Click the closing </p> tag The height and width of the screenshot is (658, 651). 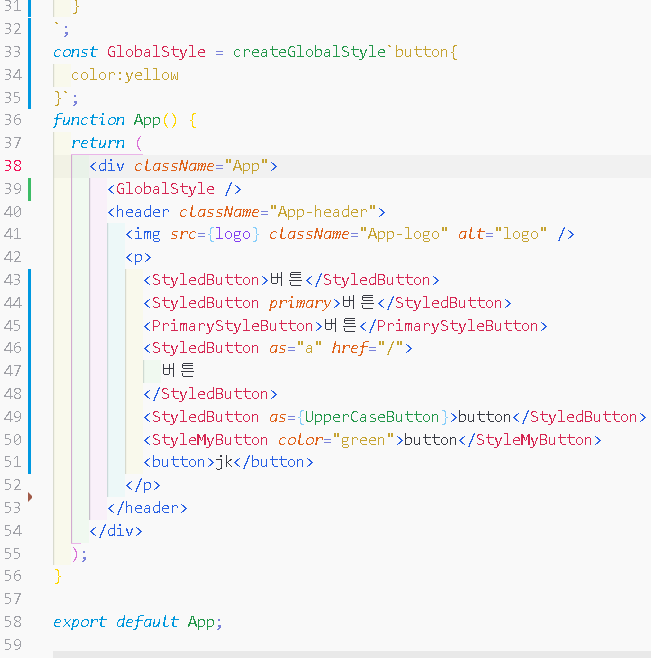[x=143, y=485]
